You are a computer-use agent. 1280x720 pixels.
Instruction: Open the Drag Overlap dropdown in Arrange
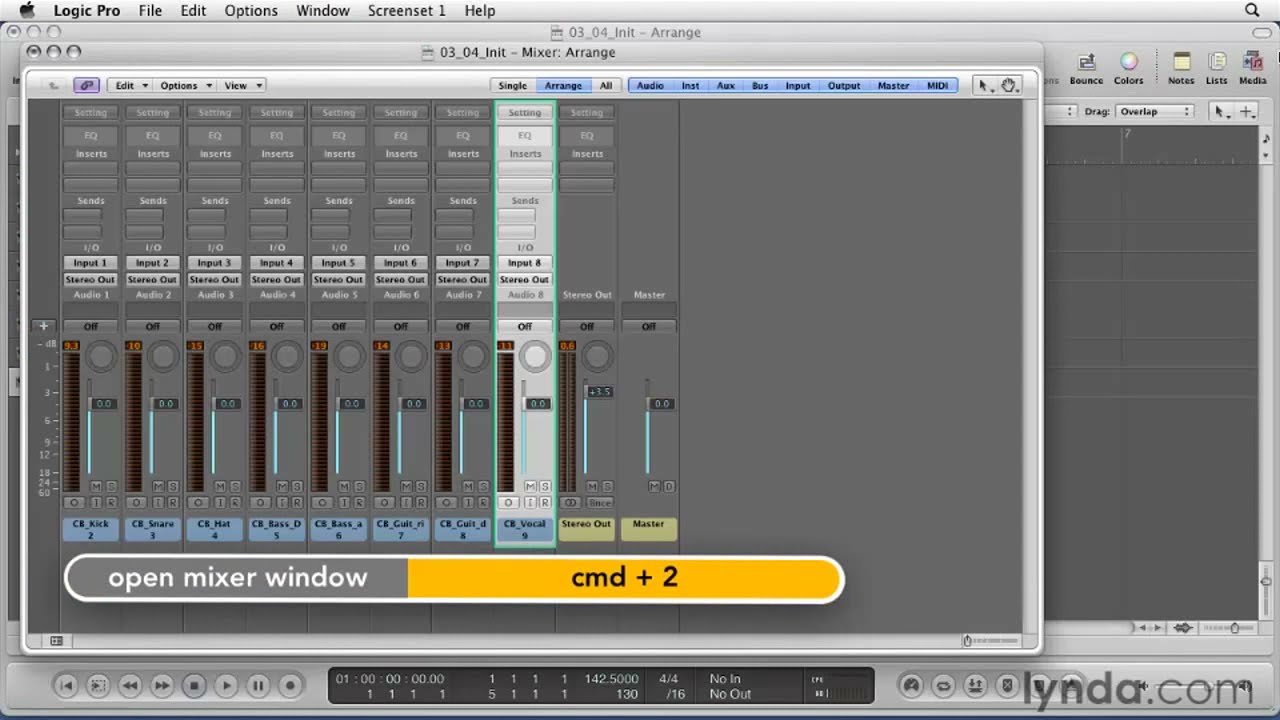(1154, 112)
